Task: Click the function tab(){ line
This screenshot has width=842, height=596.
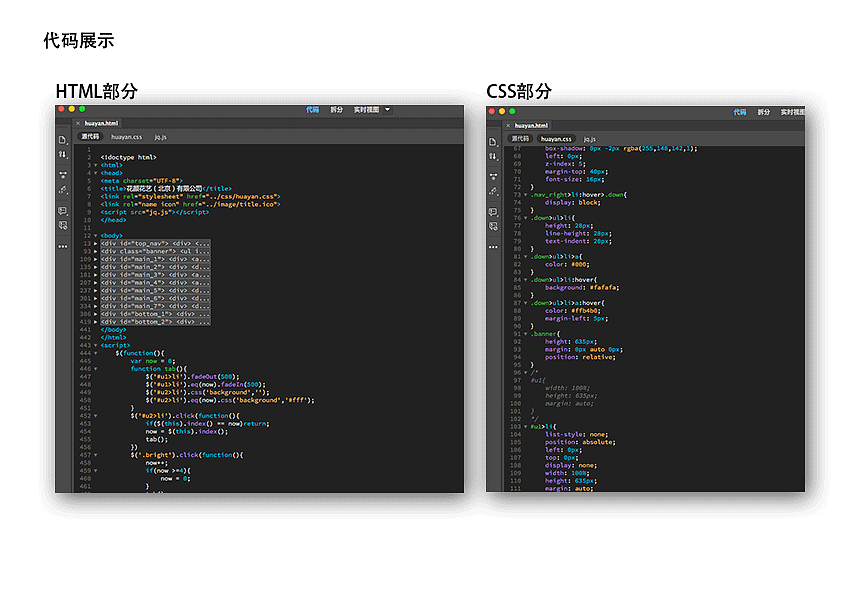Action: tap(159, 369)
